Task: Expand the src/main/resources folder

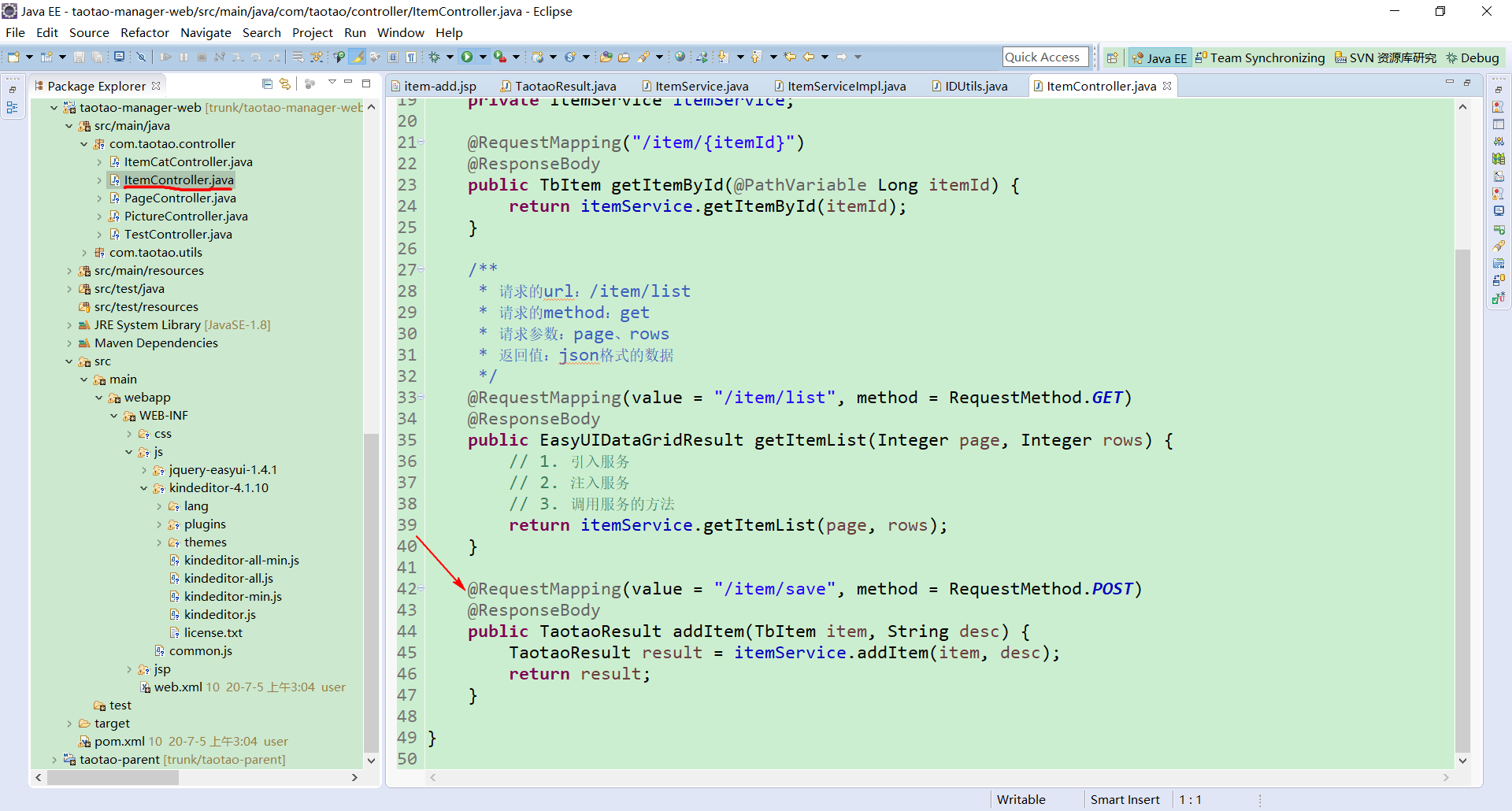Action: coord(69,271)
